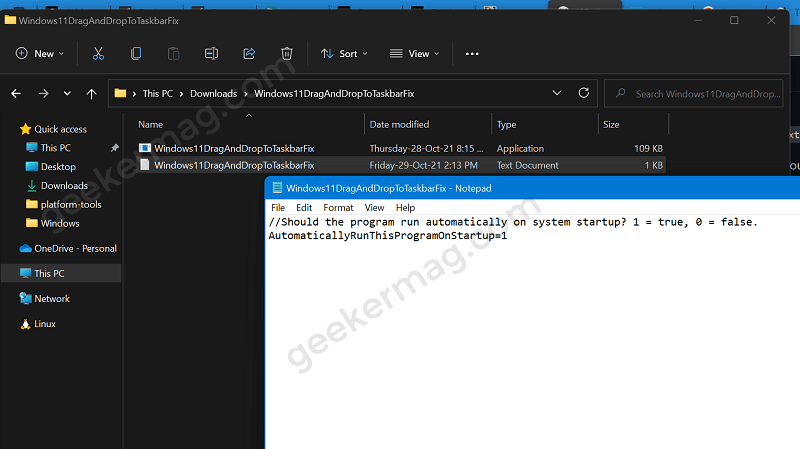This screenshot has height=449, width=800.
Task: Select the Text Document file name
Action: (x=234, y=165)
